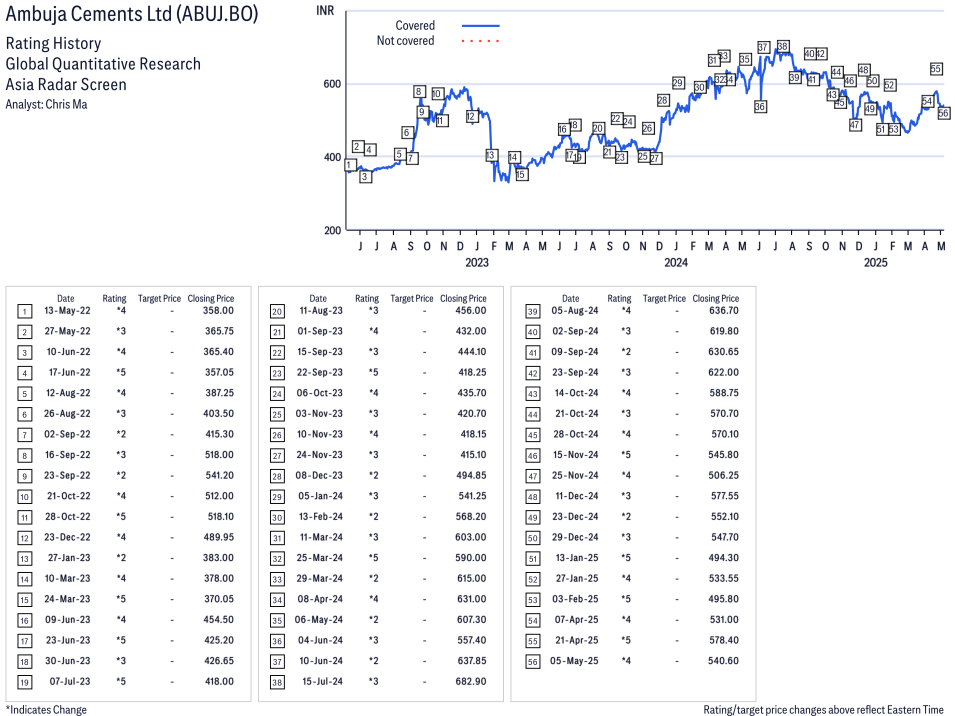Click closing price 682.90
Screen dimensions: 955x716
pos(471,681)
